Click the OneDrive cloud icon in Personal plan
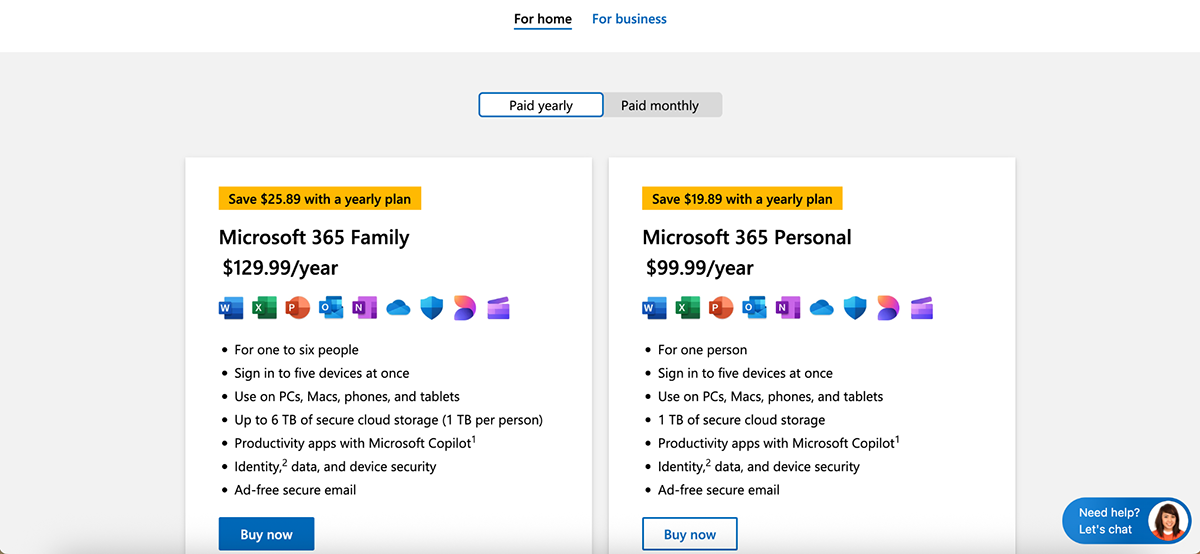The image size is (1200, 554). [x=822, y=308]
